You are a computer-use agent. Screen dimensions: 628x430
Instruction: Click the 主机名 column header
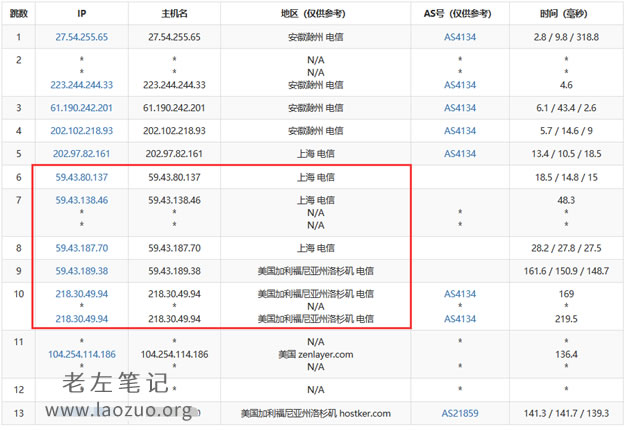[x=175, y=13]
